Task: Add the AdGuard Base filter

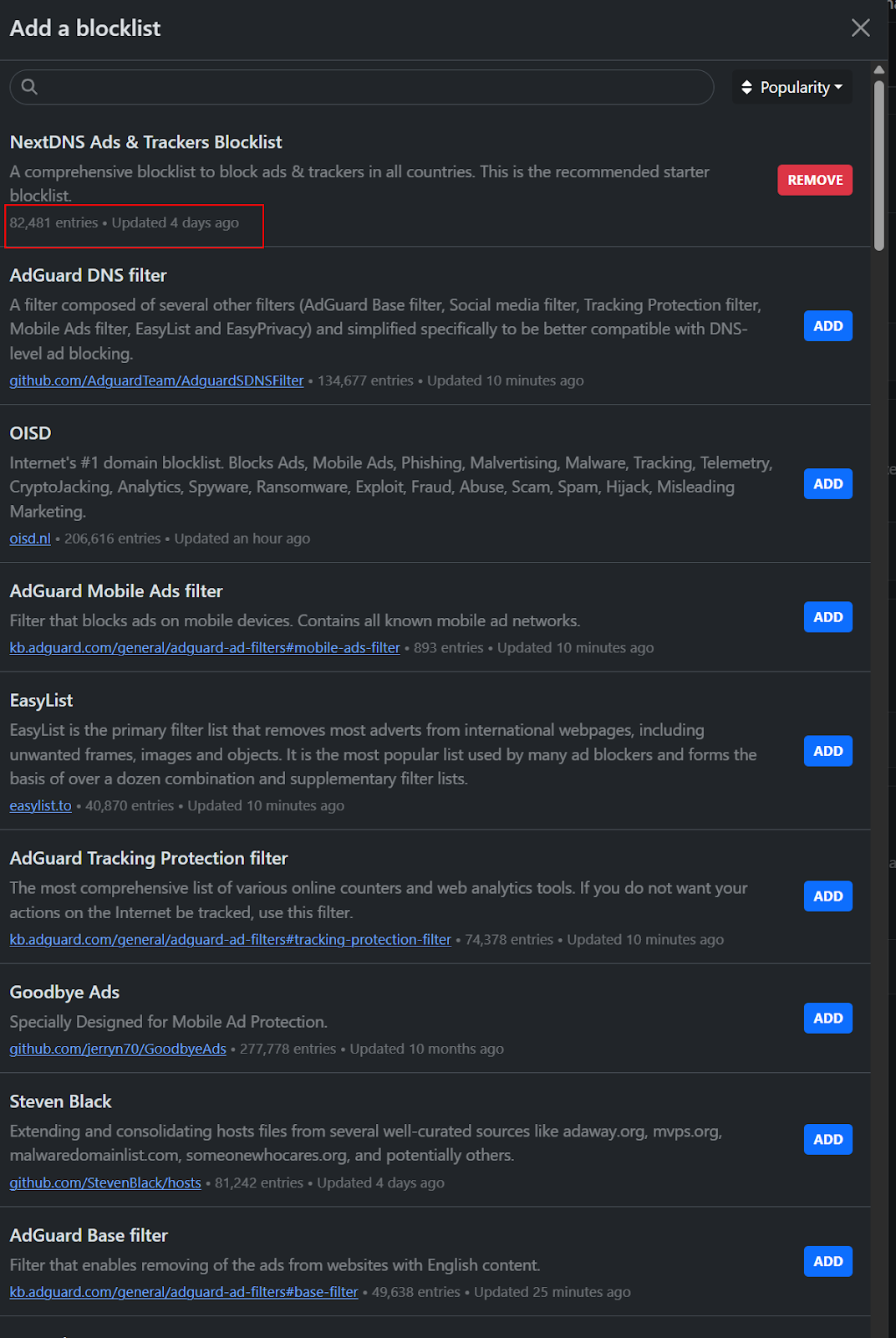Action: (x=827, y=1262)
